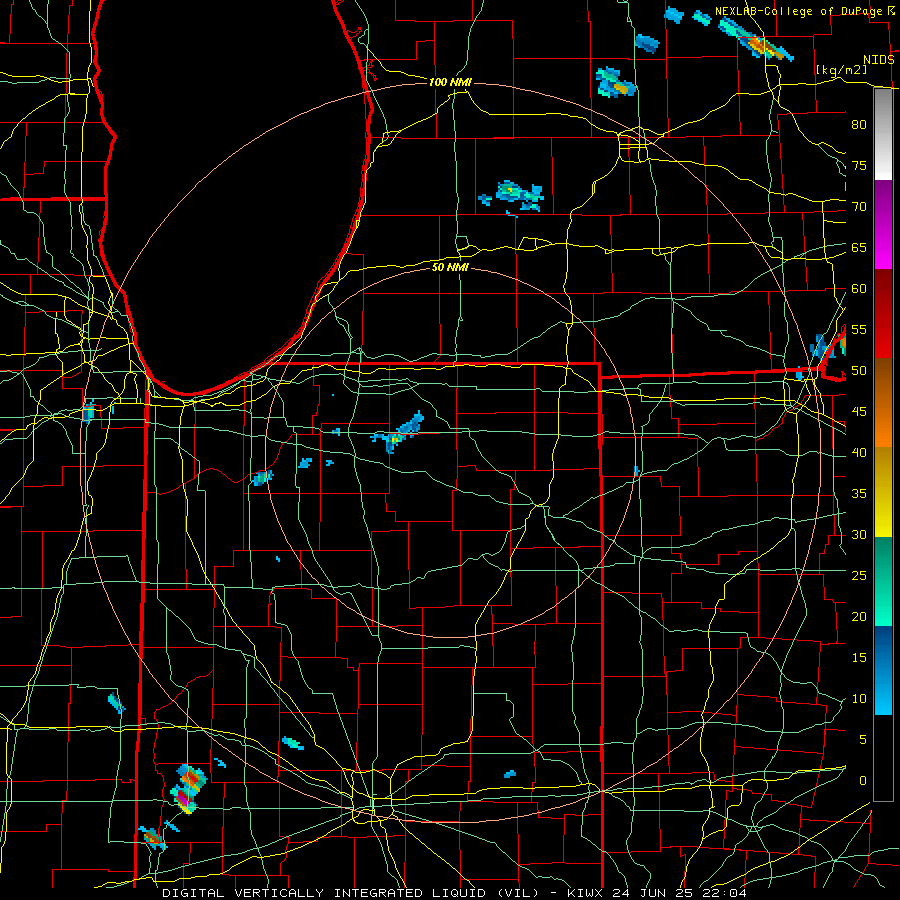
Task: Click the NEXLAB-College of DuPage label
Action: [x=800, y=11]
